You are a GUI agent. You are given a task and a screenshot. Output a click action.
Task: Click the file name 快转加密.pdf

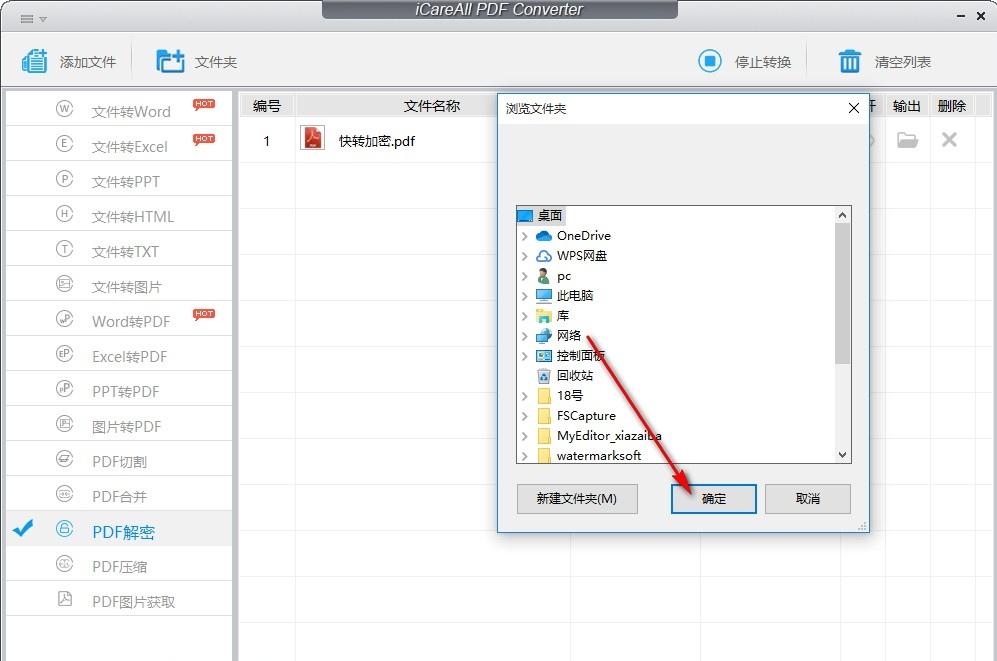(376, 141)
